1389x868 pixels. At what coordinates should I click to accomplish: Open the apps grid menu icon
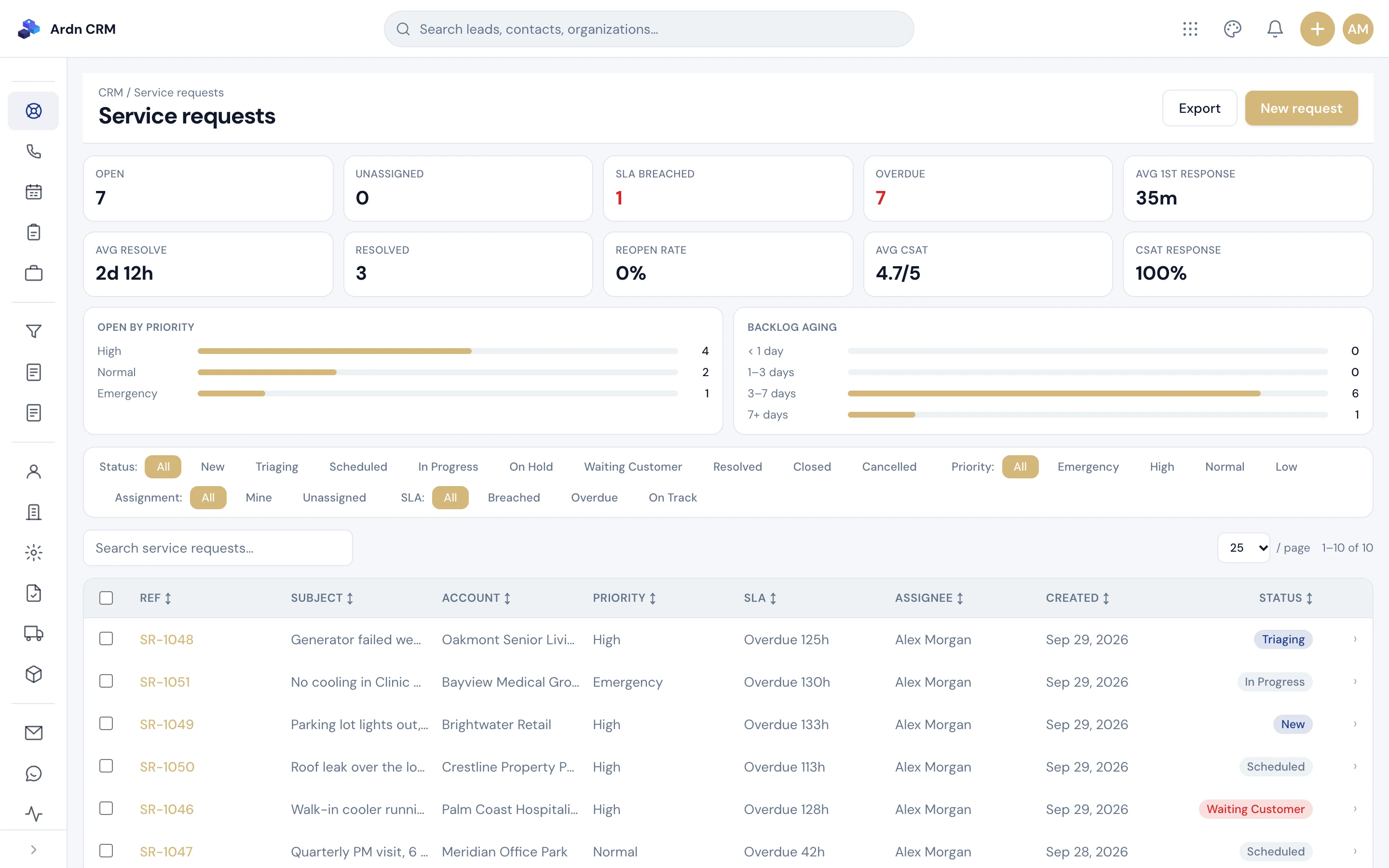coord(1190,29)
